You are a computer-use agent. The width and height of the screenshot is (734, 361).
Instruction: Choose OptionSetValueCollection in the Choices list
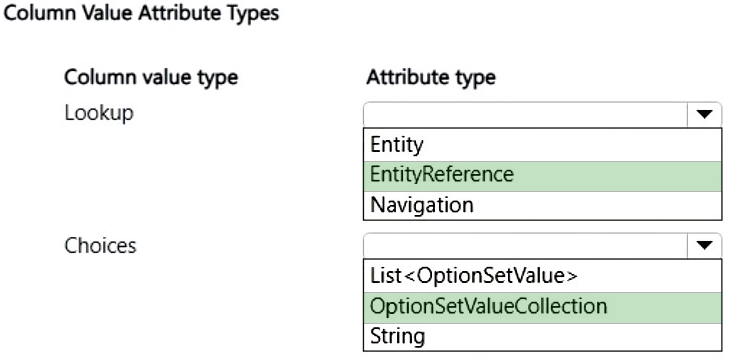(543, 308)
